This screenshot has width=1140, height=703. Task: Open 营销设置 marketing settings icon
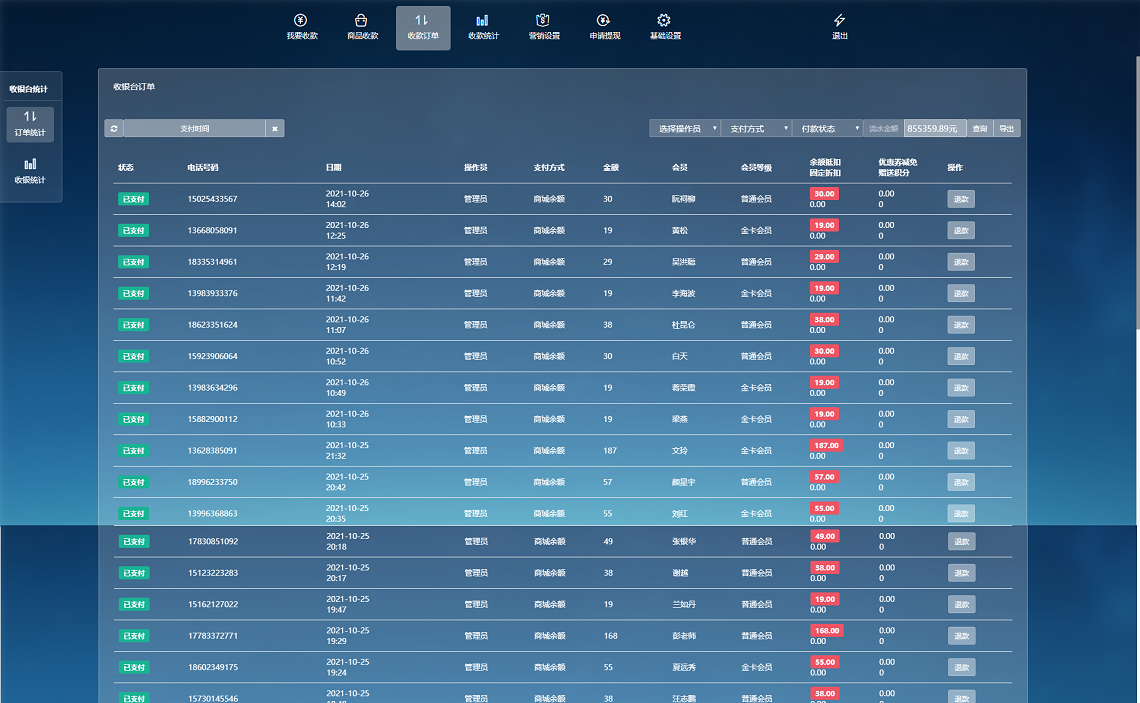(x=544, y=27)
